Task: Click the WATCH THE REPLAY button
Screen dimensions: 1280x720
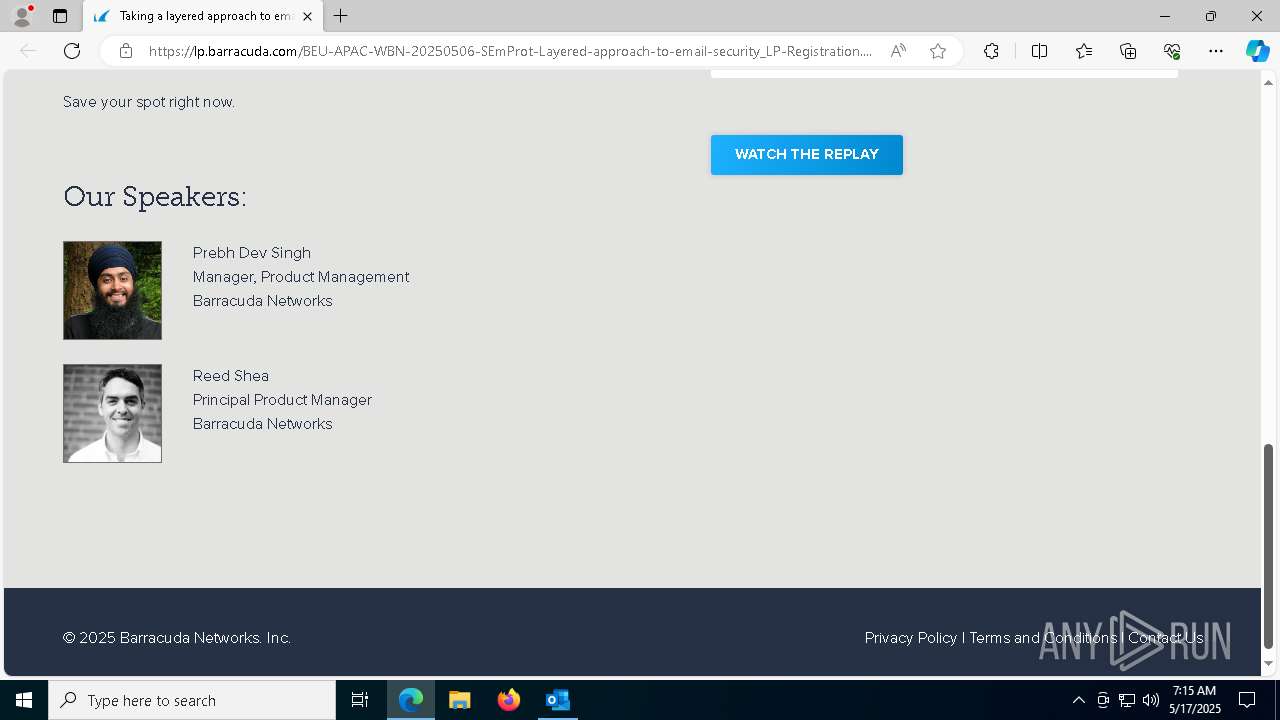Action: pyautogui.click(x=807, y=155)
